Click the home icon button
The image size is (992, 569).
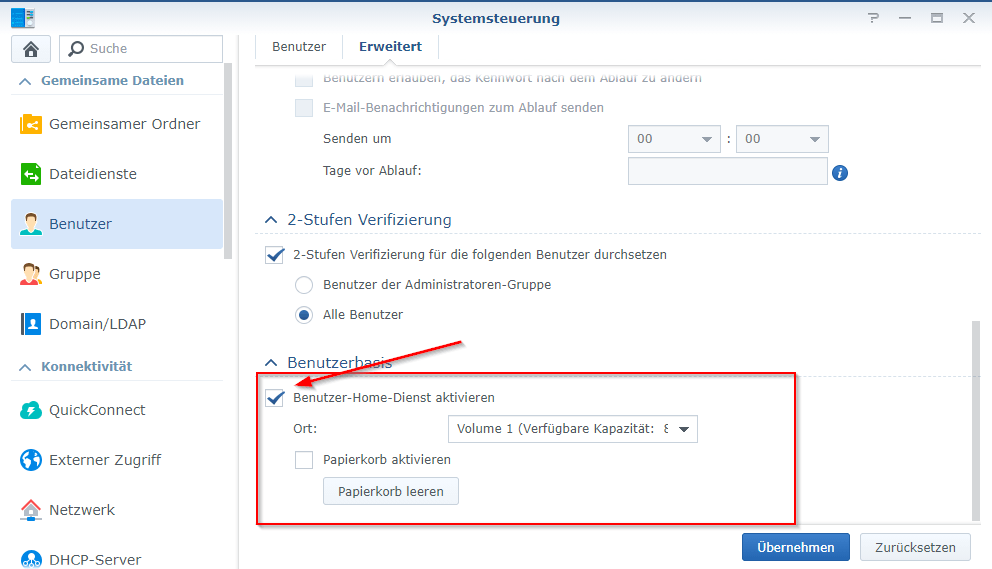30,49
